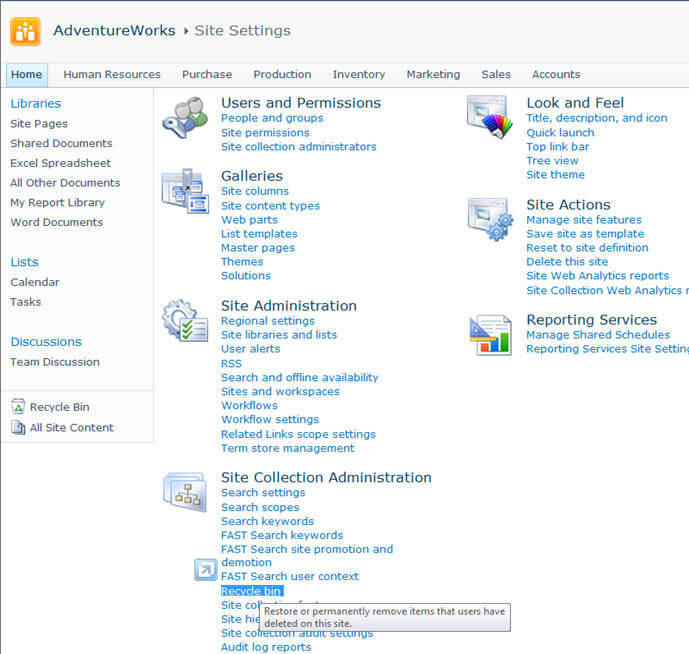Open Site libraries and lists
Screen dimensions: 689x654
point(279,335)
